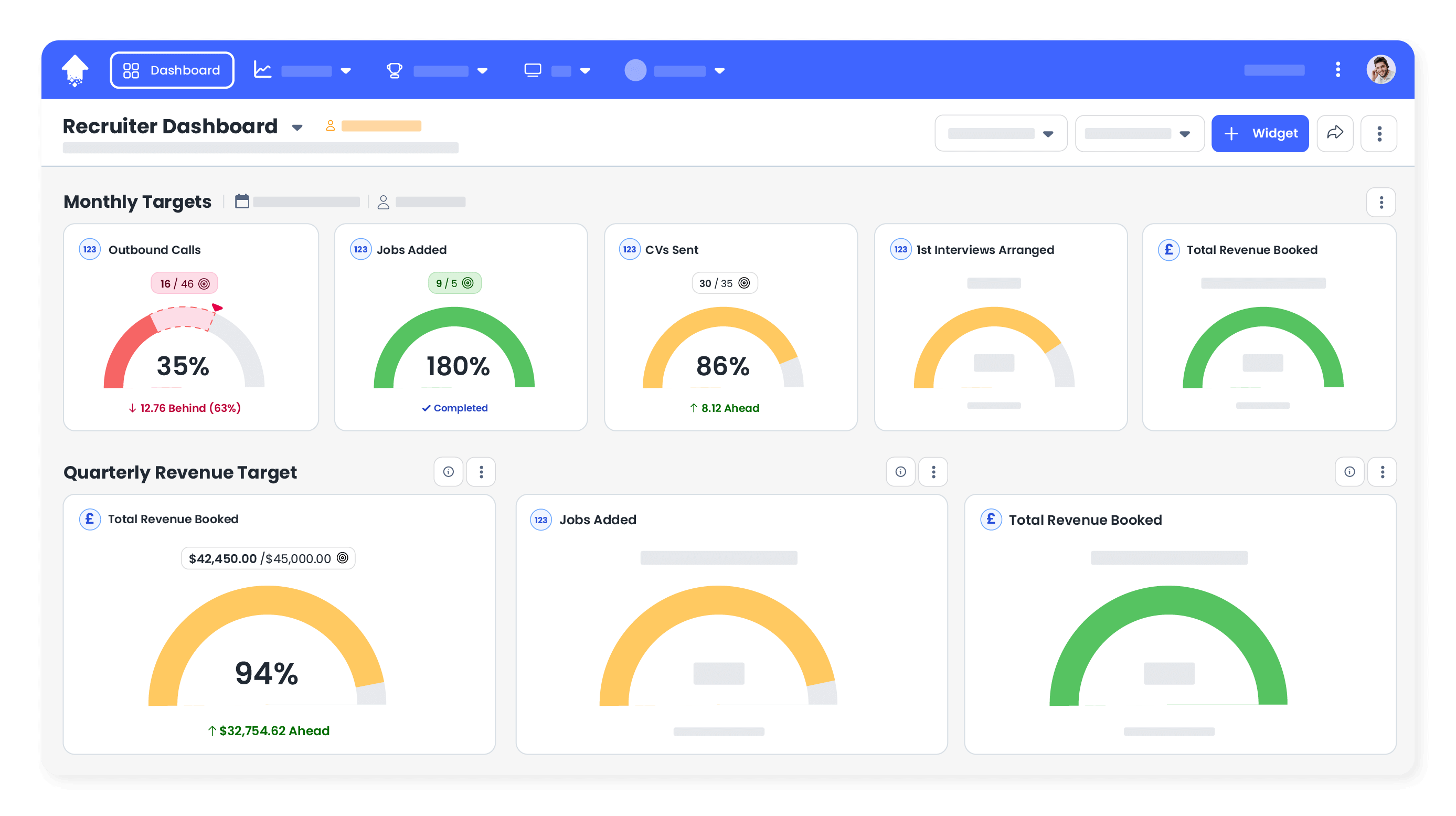Viewport: 1456px width, 816px height.
Task: Click the calendar icon beside Monthly Targets
Action: coord(242,202)
